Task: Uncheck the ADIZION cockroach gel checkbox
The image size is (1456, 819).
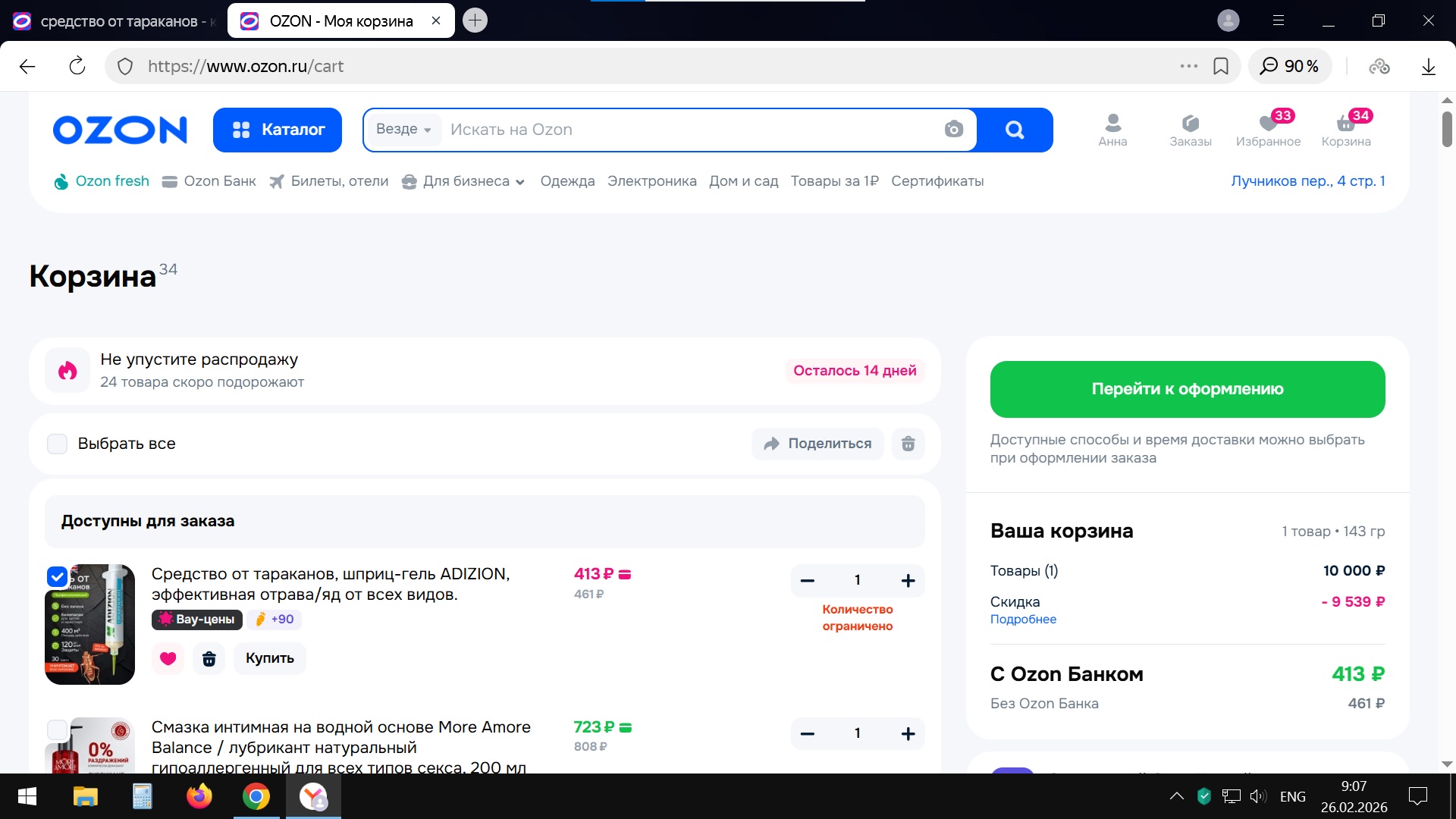Action: pos(58,577)
